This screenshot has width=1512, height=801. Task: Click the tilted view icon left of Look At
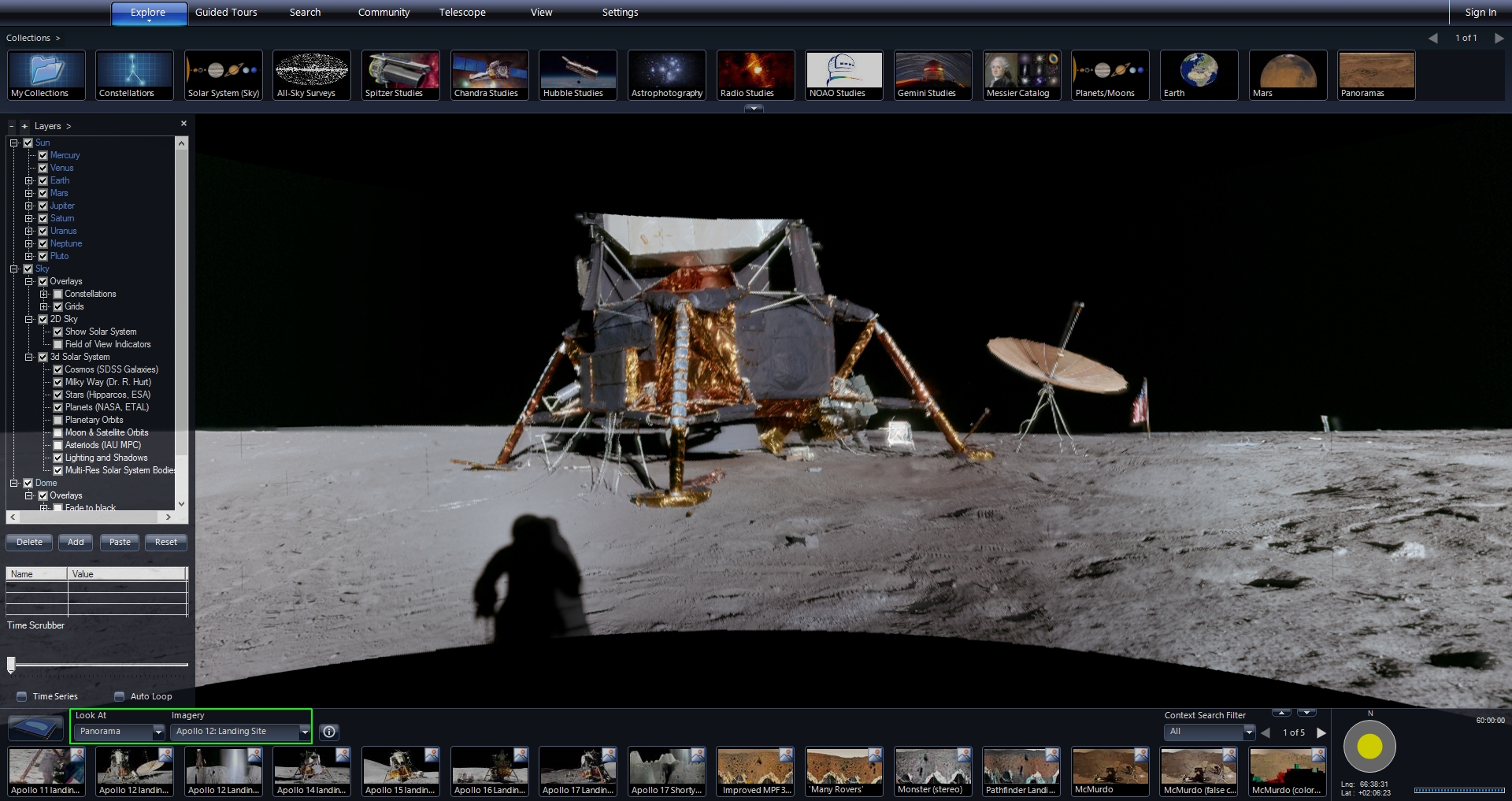tap(35, 727)
